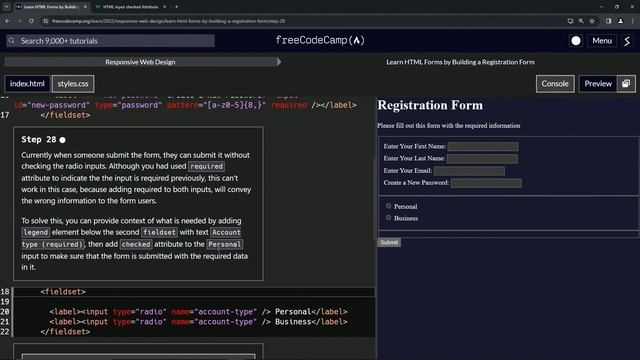
Task: Bookmark this page with the star icon
Action: (x=592, y=21)
